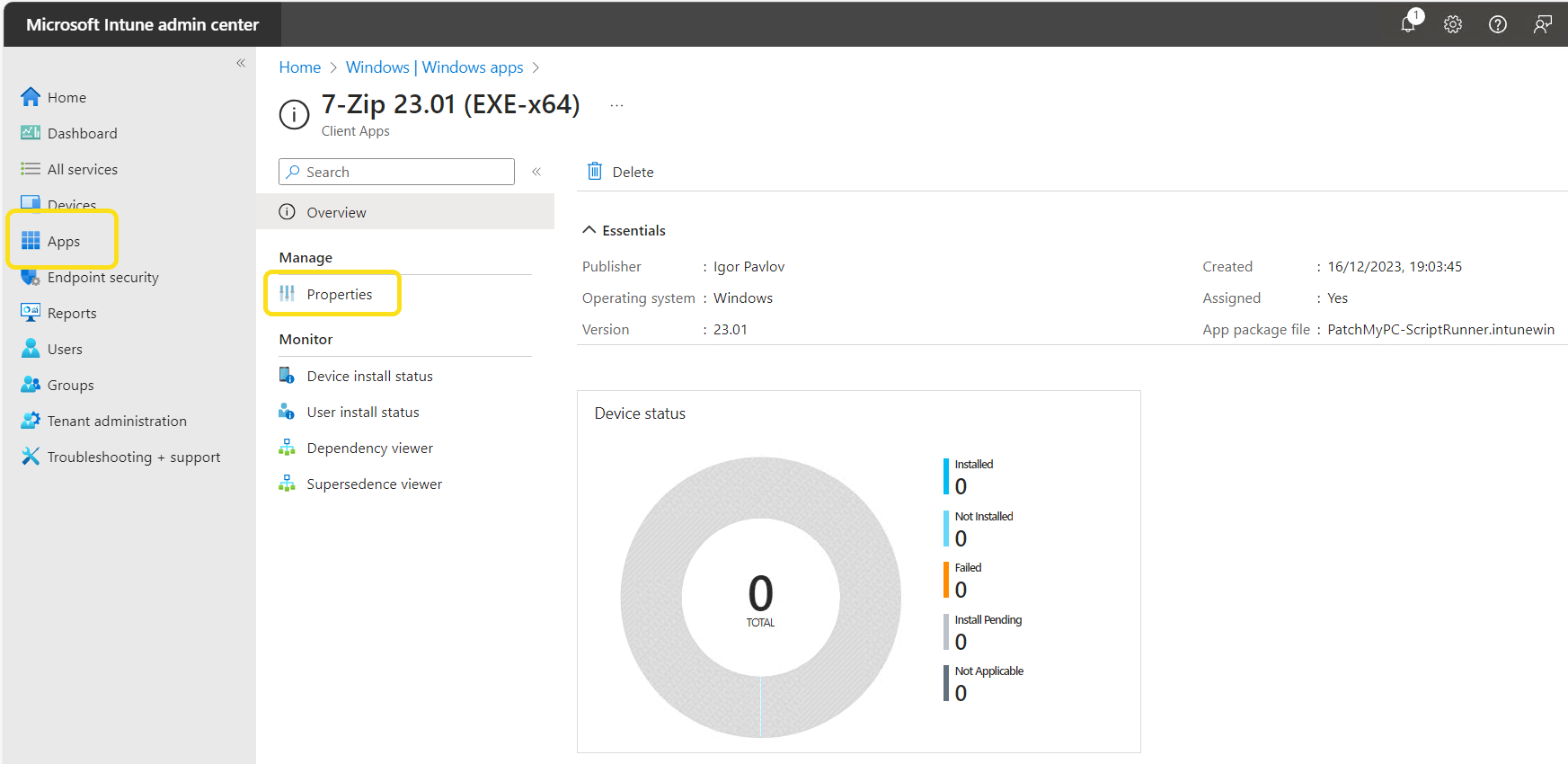Focus the resource menu Search field
This screenshot has height=764, width=1568.
[x=397, y=172]
